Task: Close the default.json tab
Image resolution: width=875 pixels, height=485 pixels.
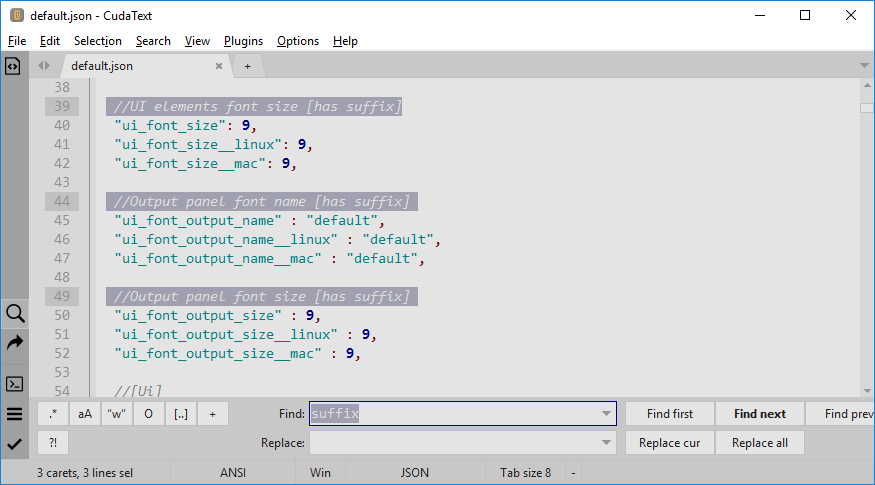Action: 219,66
